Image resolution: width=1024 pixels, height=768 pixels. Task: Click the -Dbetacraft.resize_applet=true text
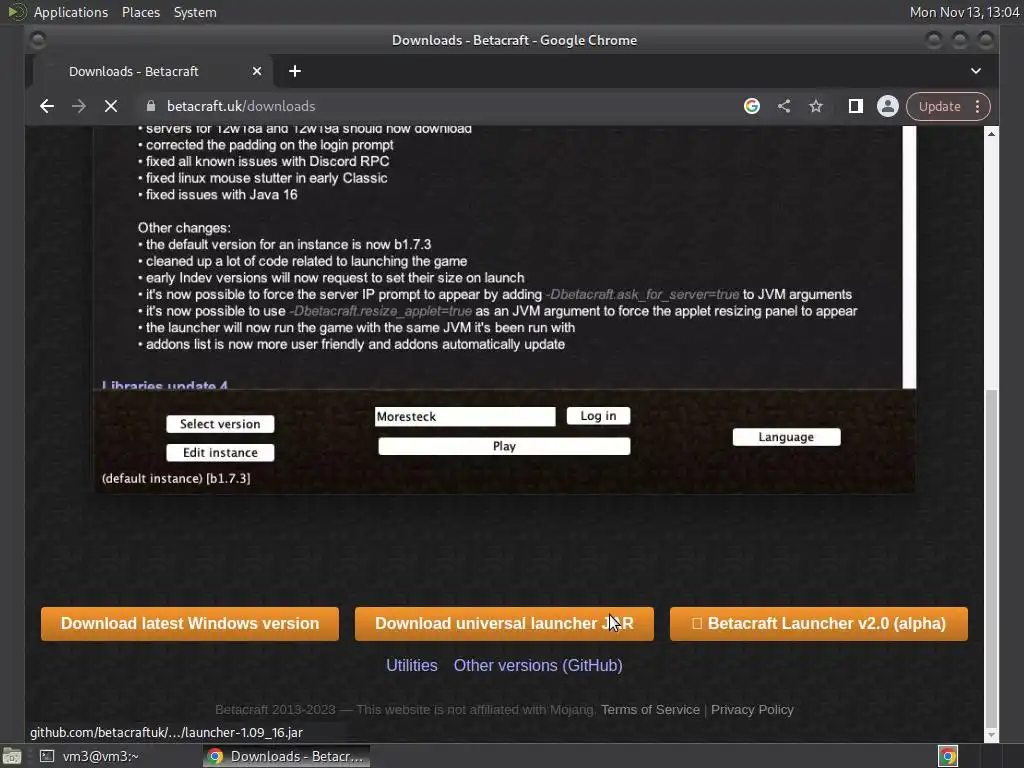point(380,312)
